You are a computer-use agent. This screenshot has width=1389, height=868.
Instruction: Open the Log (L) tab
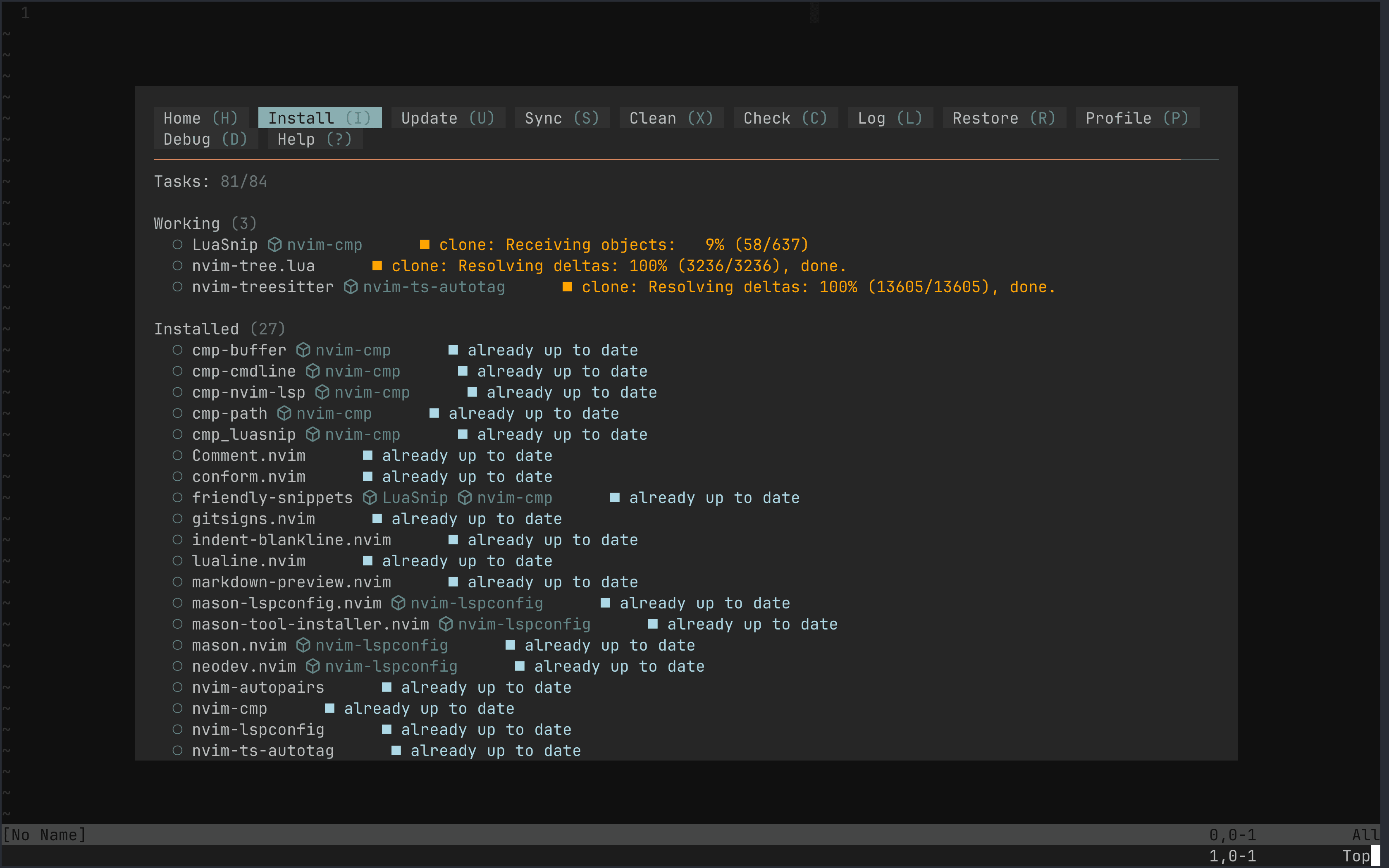[890, 118]
